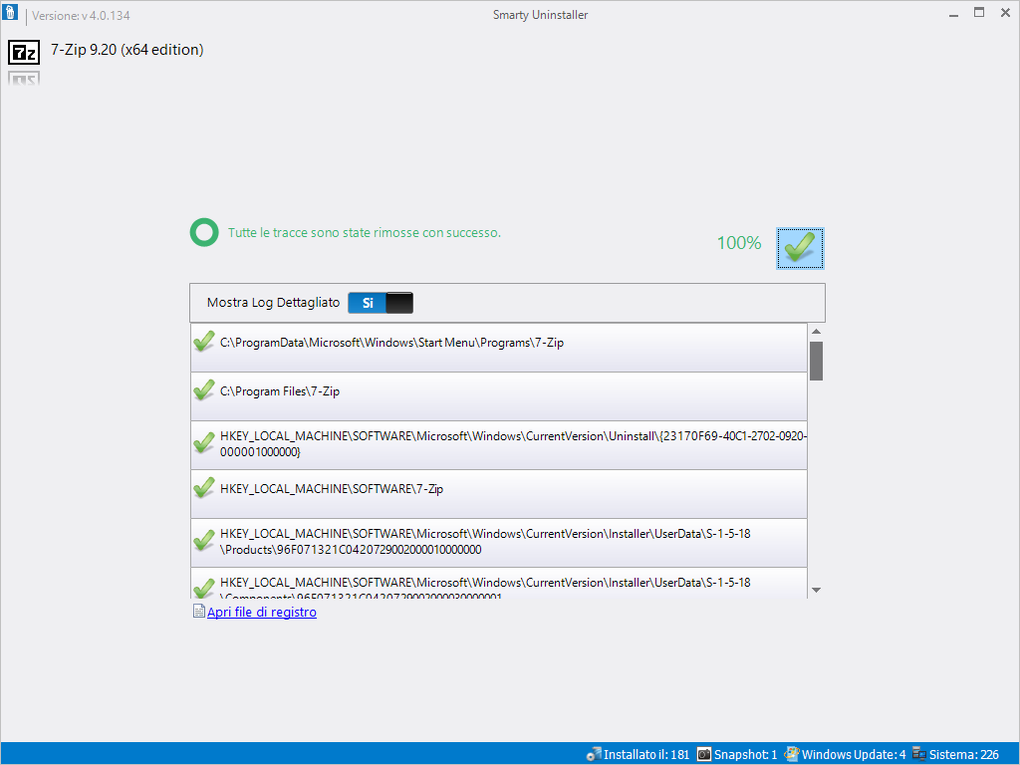The height and width of the screenshot is (765, 1020).
Task: Click the scrollbar thumb in the log panel
Action: (815, 360)
